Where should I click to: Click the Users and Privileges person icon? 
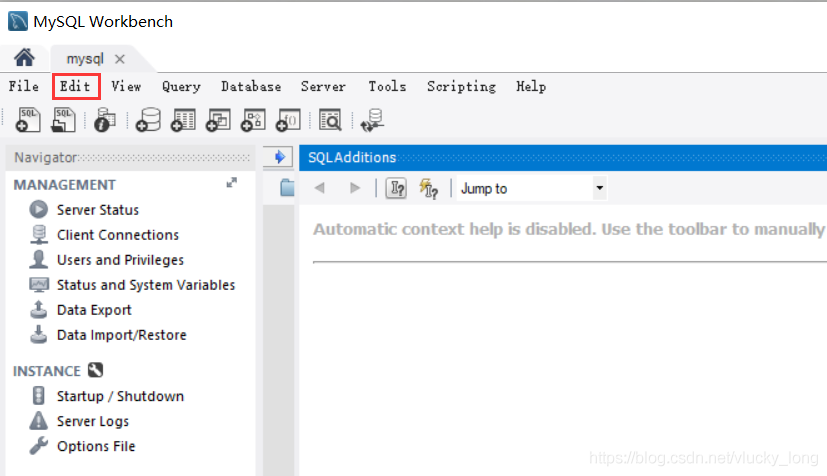39,259
